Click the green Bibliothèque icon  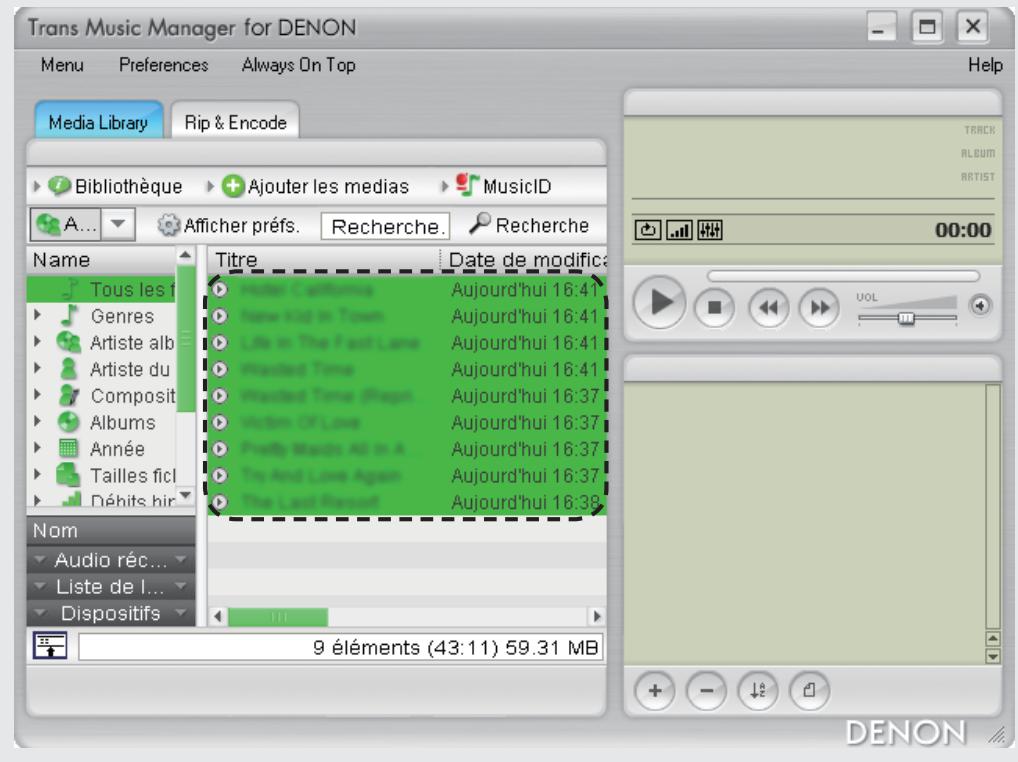(59, 186)
